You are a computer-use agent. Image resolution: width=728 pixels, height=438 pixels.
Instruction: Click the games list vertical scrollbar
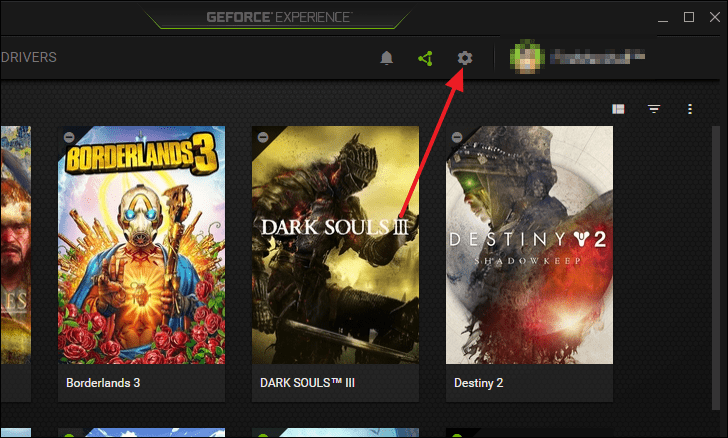715,268
